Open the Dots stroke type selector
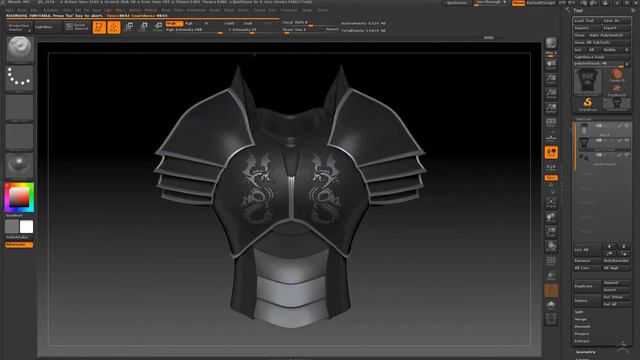Viewport: 640px width, 360px height. click(x=20, y=78)
